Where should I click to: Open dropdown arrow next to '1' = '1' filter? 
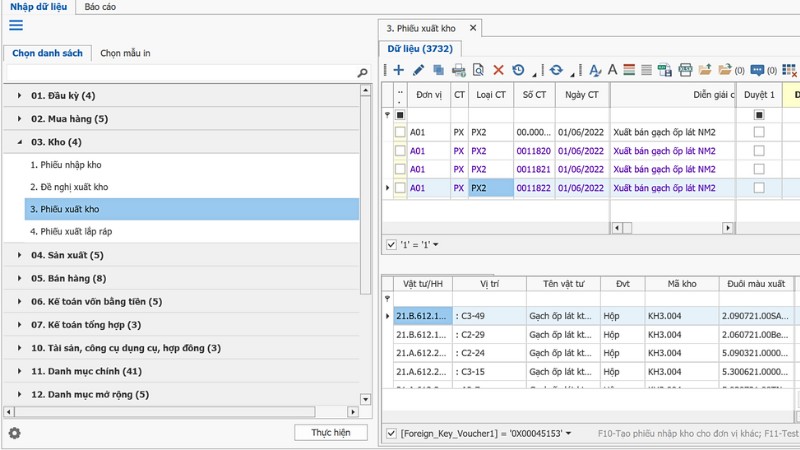click(x=436, y=244)
